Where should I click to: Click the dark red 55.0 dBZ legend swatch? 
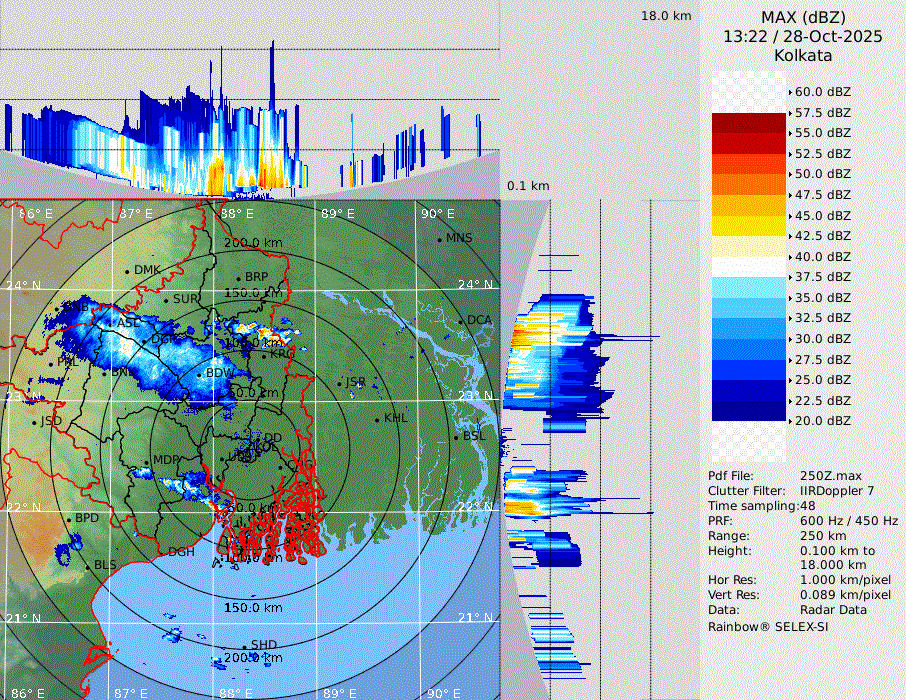[748, 143]
